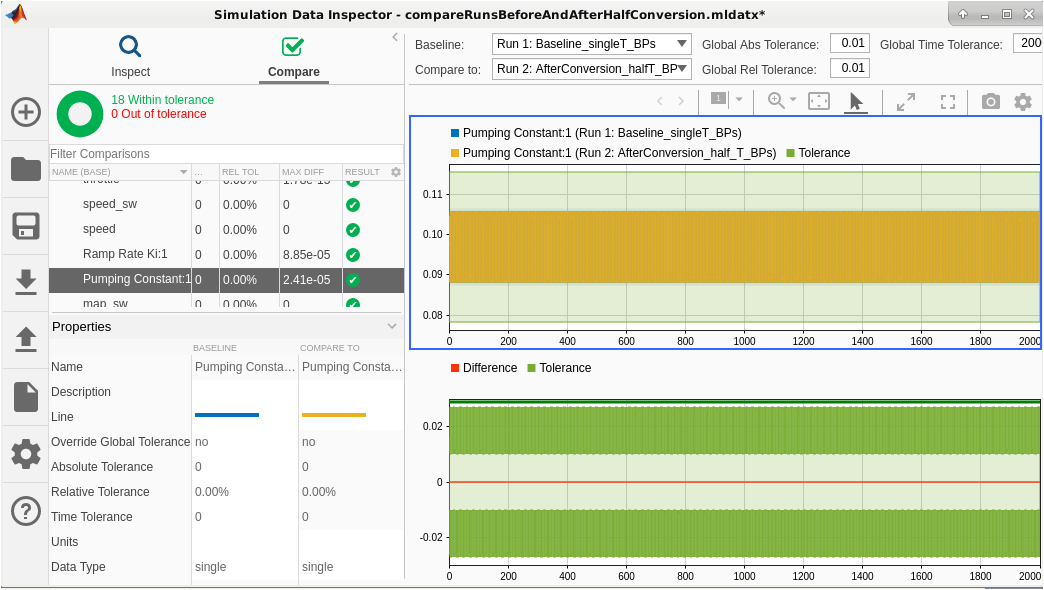Click the Filter Comparisons search field
Image resolution: width=1044 pixels, height=590 pixels.
[225, 154]
